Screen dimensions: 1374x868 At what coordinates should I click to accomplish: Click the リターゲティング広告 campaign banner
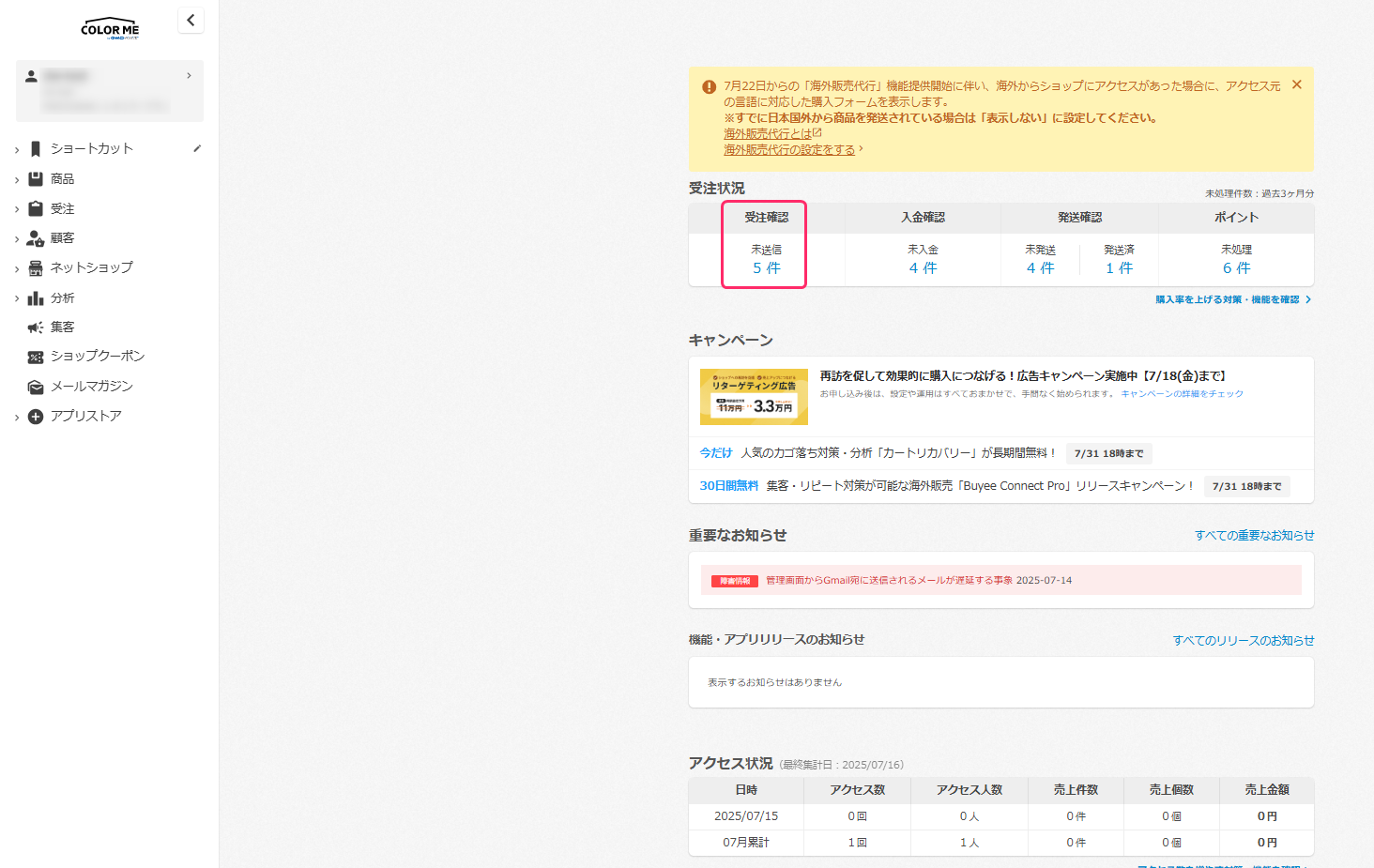point(754,396)
